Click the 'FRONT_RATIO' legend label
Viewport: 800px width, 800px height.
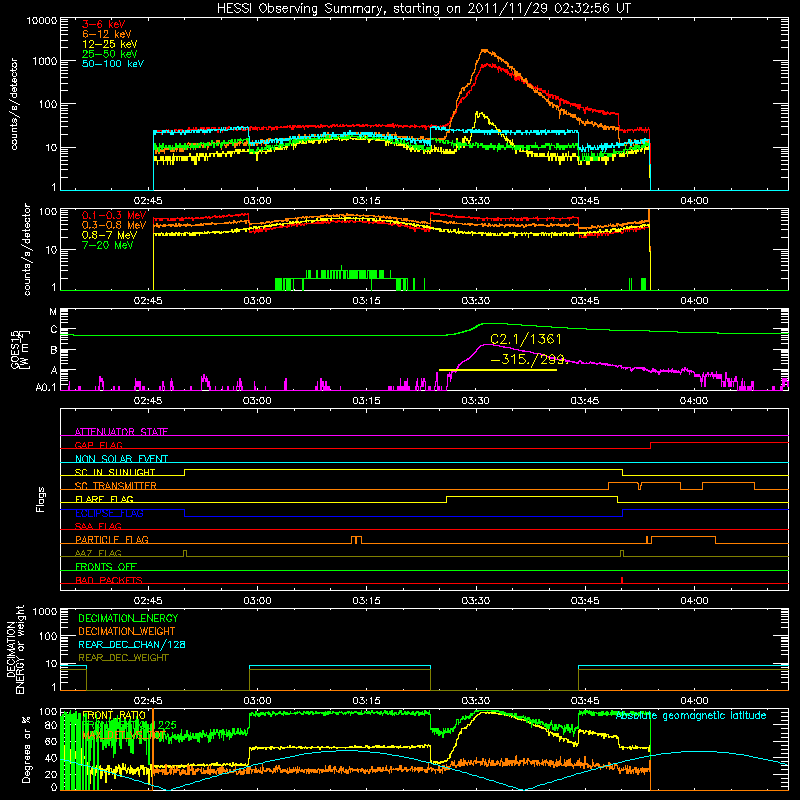[114, 715]
